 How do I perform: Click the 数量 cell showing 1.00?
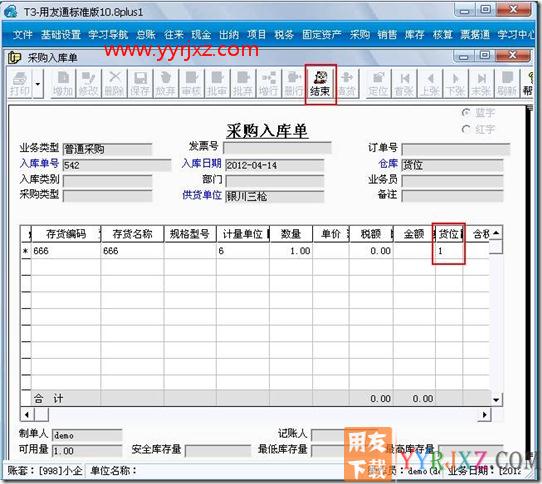pos(291,251)
